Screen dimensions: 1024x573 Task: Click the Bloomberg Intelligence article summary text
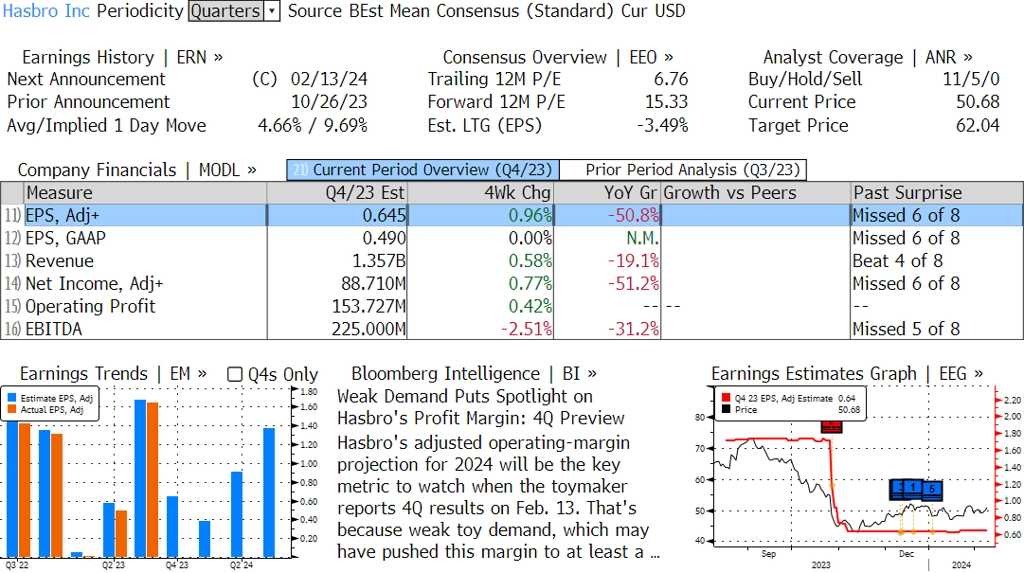click(498, 497)
